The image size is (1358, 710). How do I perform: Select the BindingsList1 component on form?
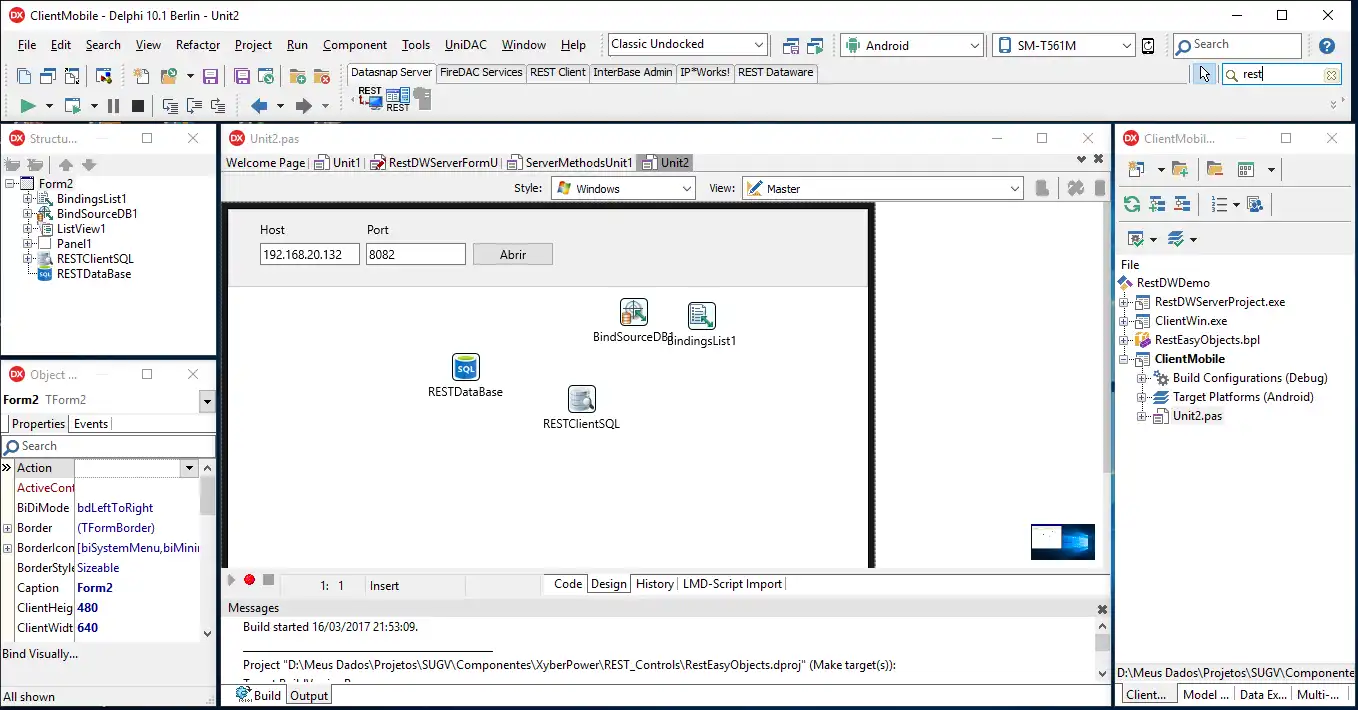702,316
